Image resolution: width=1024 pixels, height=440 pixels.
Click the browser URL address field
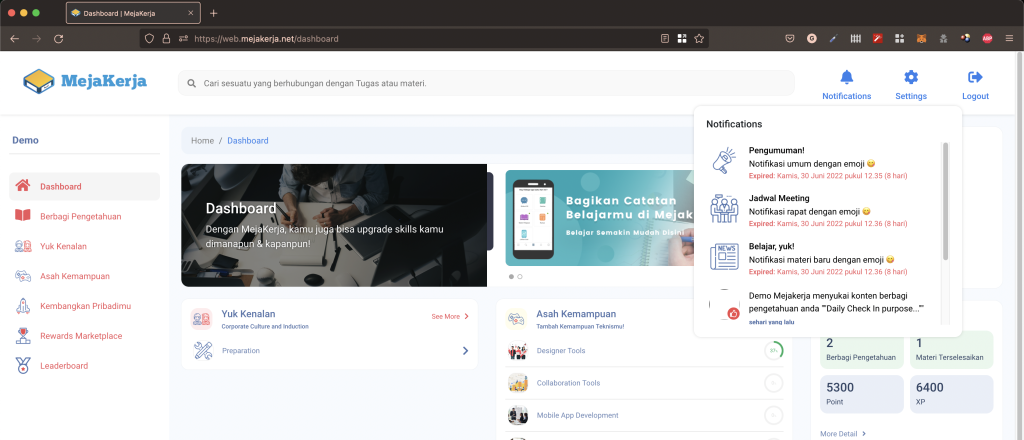[424, 39]
